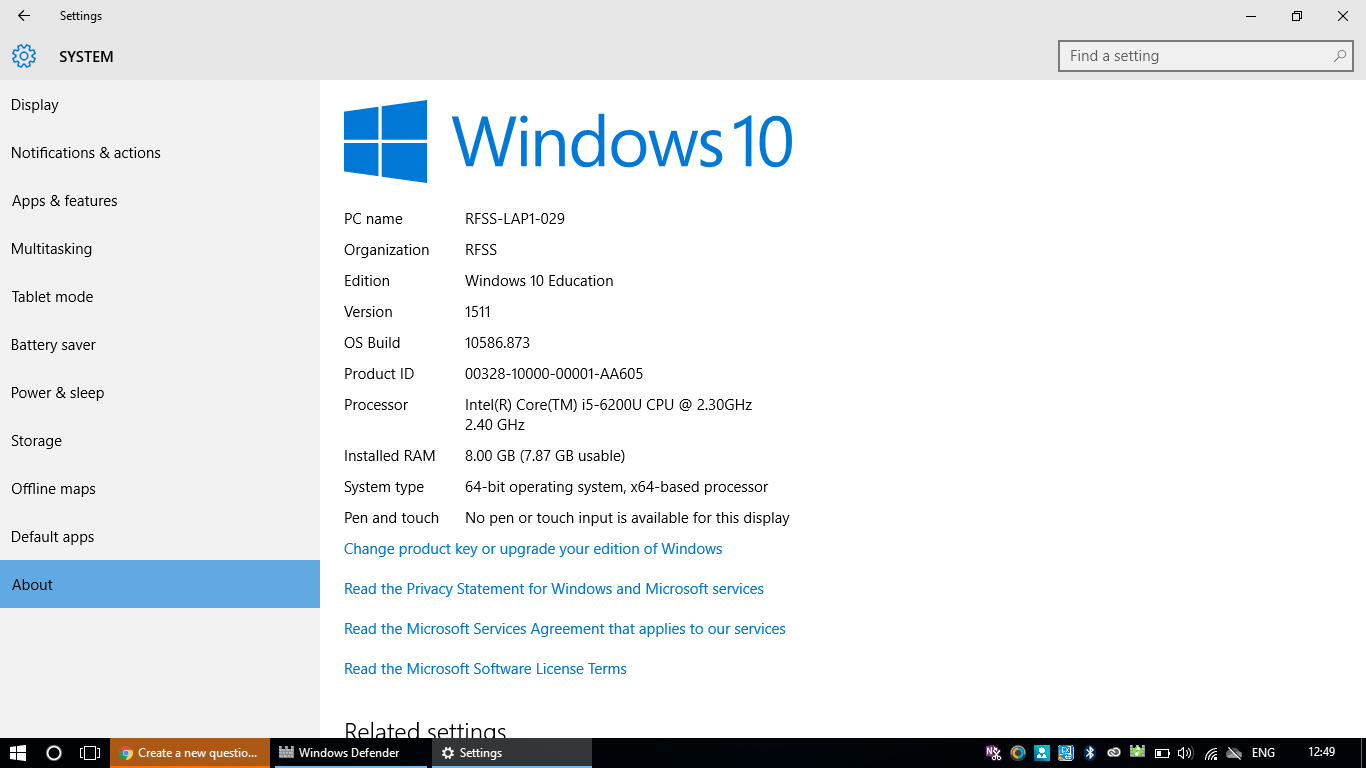1366x768 pixels.
Task: Close the Settings window
Action: click(x=1343, y=16)
